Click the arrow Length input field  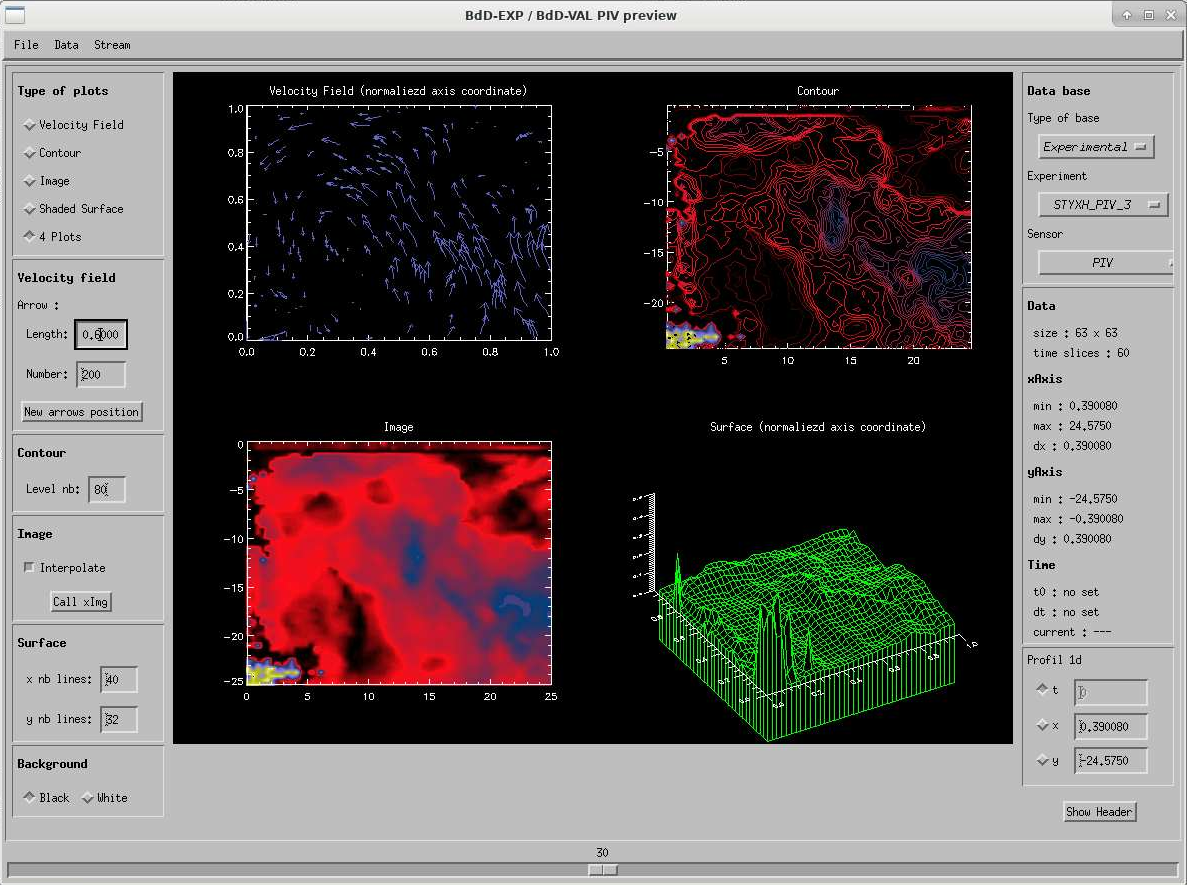pos(101,335)
